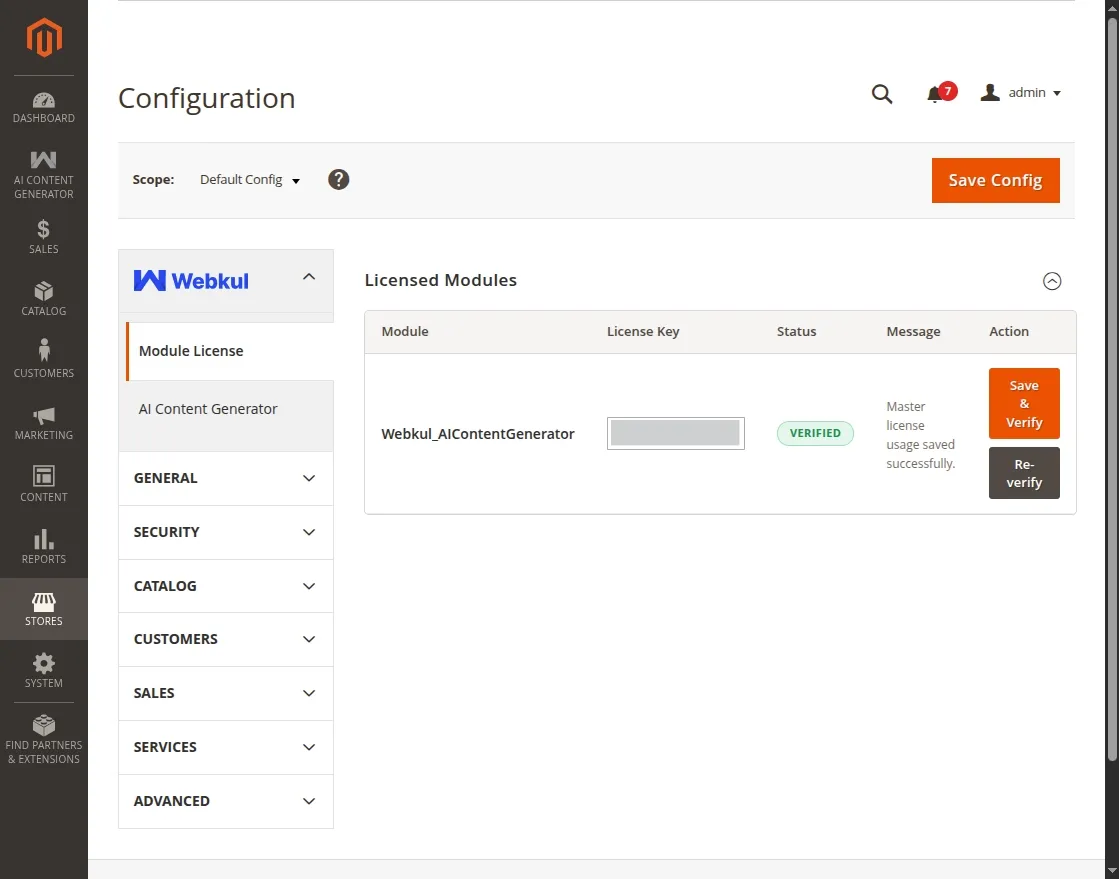Image resolution: width=1119 pixels, height=879 pixels.
Task: Click the Webkul_AIContentGenerator module name
Action: click(x=477, y=434)
